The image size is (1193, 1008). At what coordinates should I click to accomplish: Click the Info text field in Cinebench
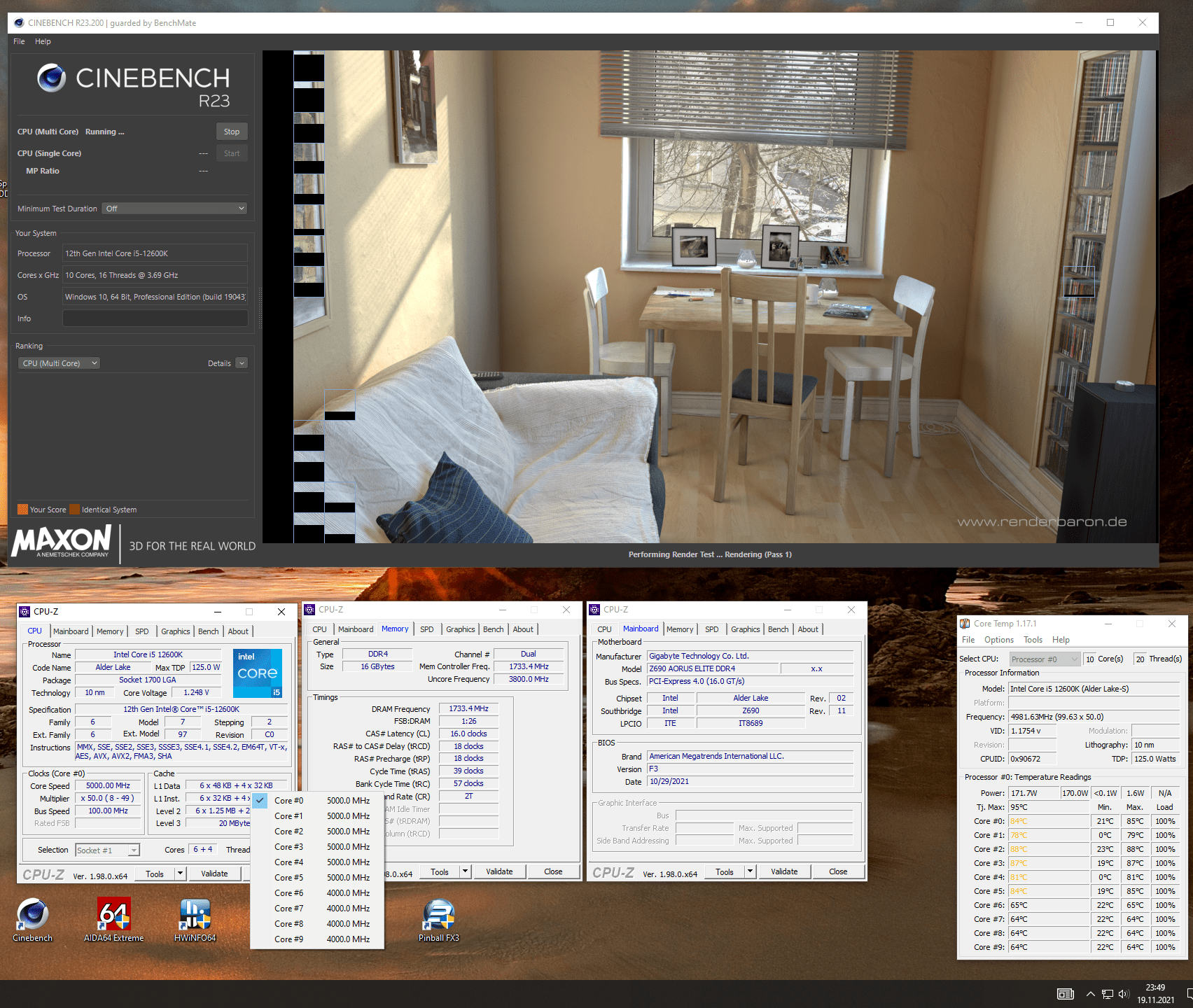155,318
